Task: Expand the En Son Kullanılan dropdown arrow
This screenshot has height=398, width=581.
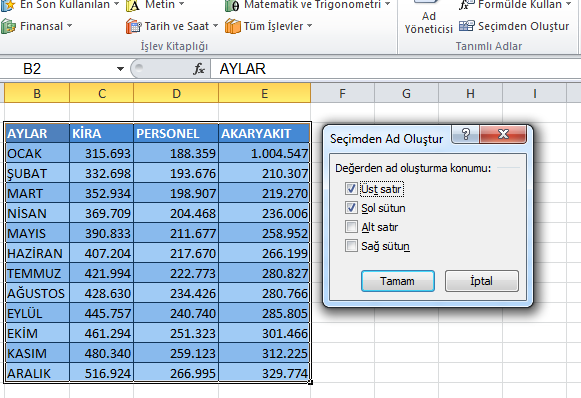Action: (116, 4)
